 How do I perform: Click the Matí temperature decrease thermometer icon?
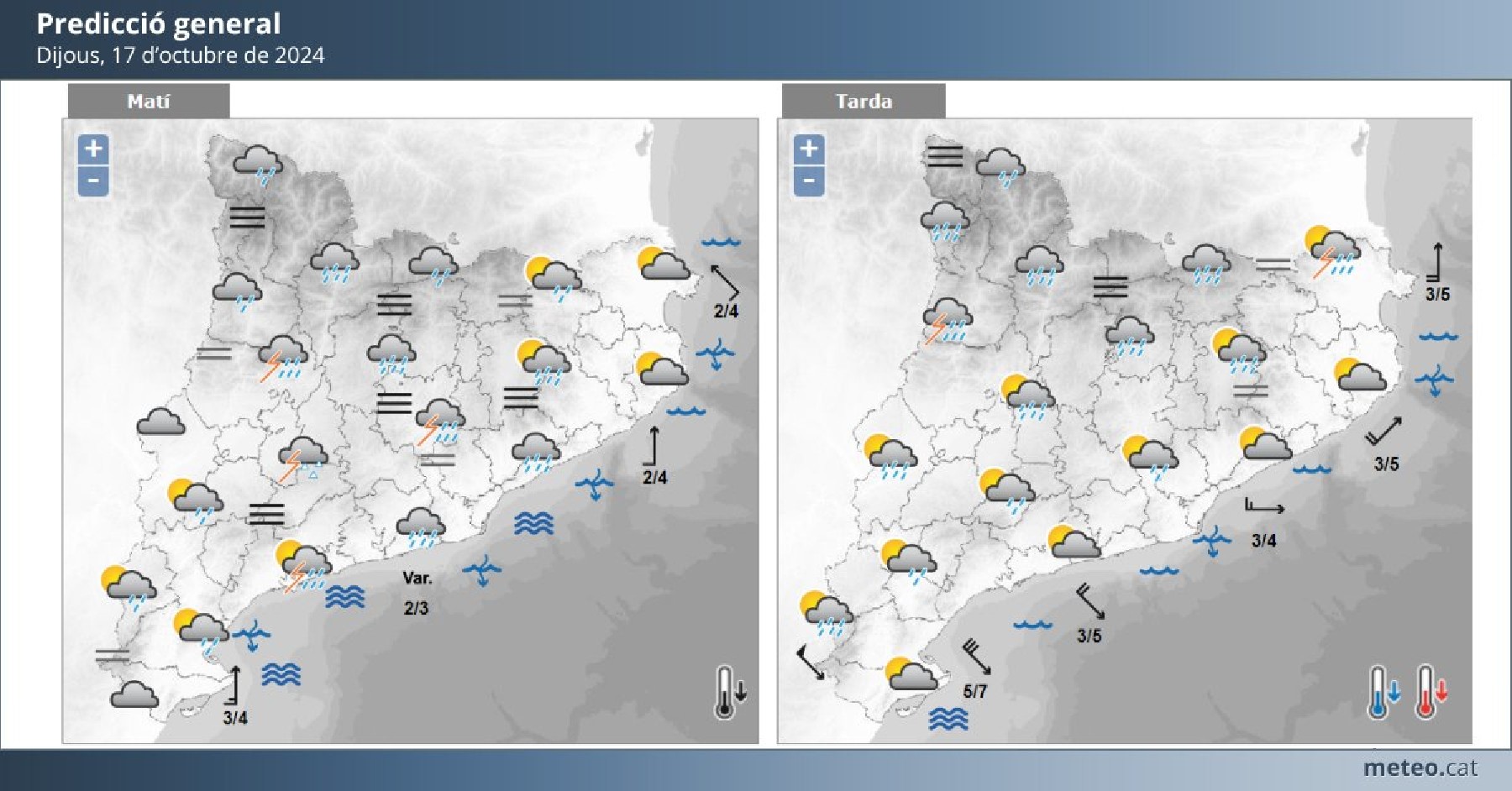[729, 692]
